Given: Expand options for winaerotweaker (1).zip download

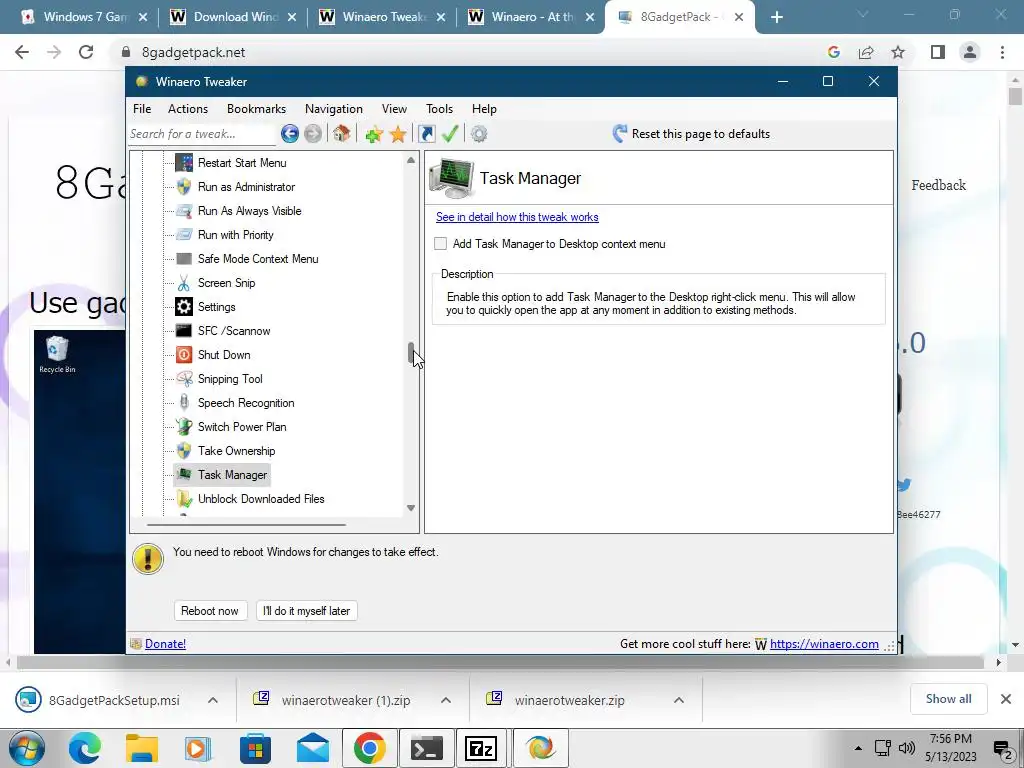Looking at the screenshot, I should click(x=446, y=700).
